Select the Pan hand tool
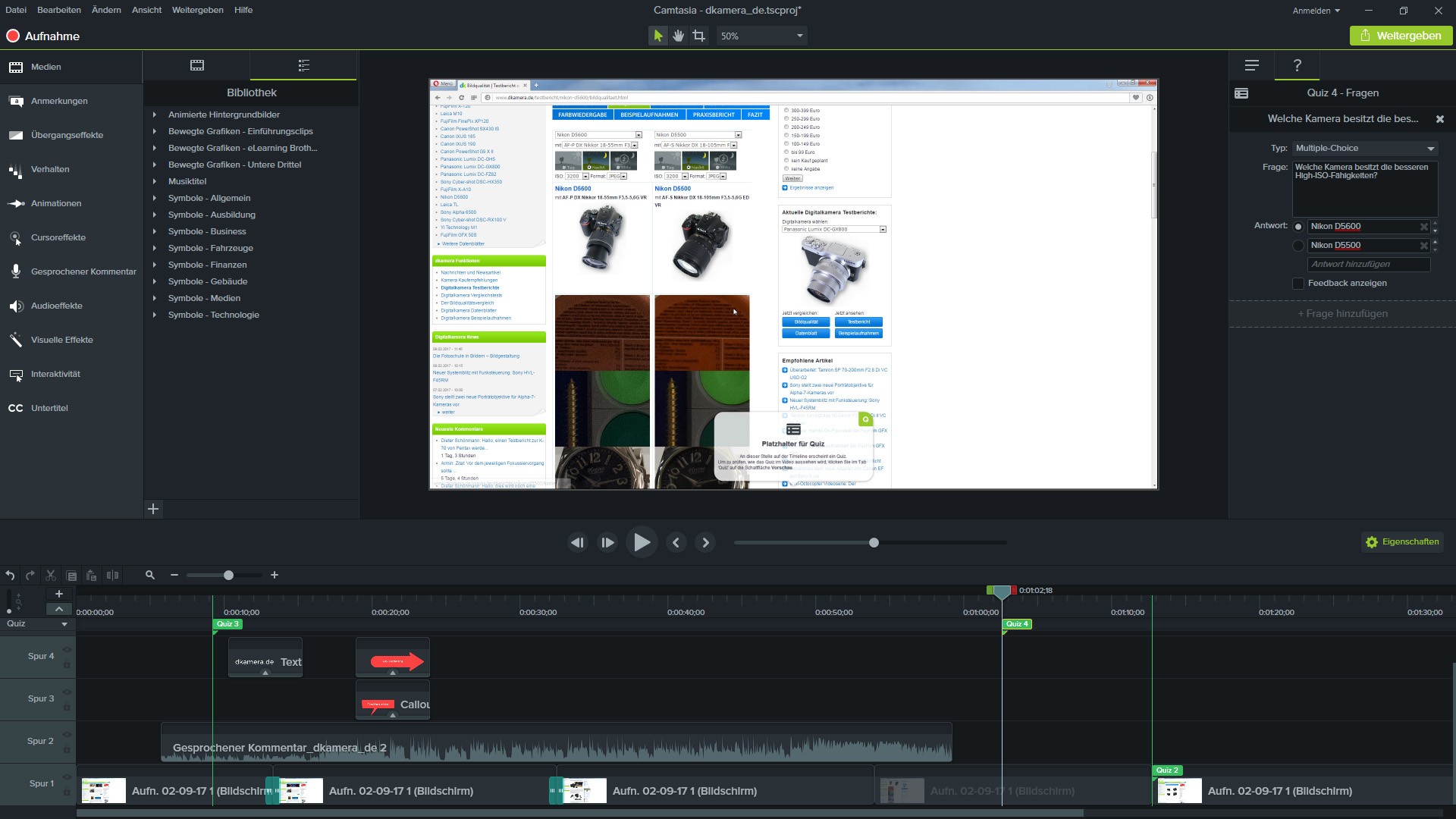Image resolution: width=1456 pixels, height=819 pixels. tap(678, 36)
